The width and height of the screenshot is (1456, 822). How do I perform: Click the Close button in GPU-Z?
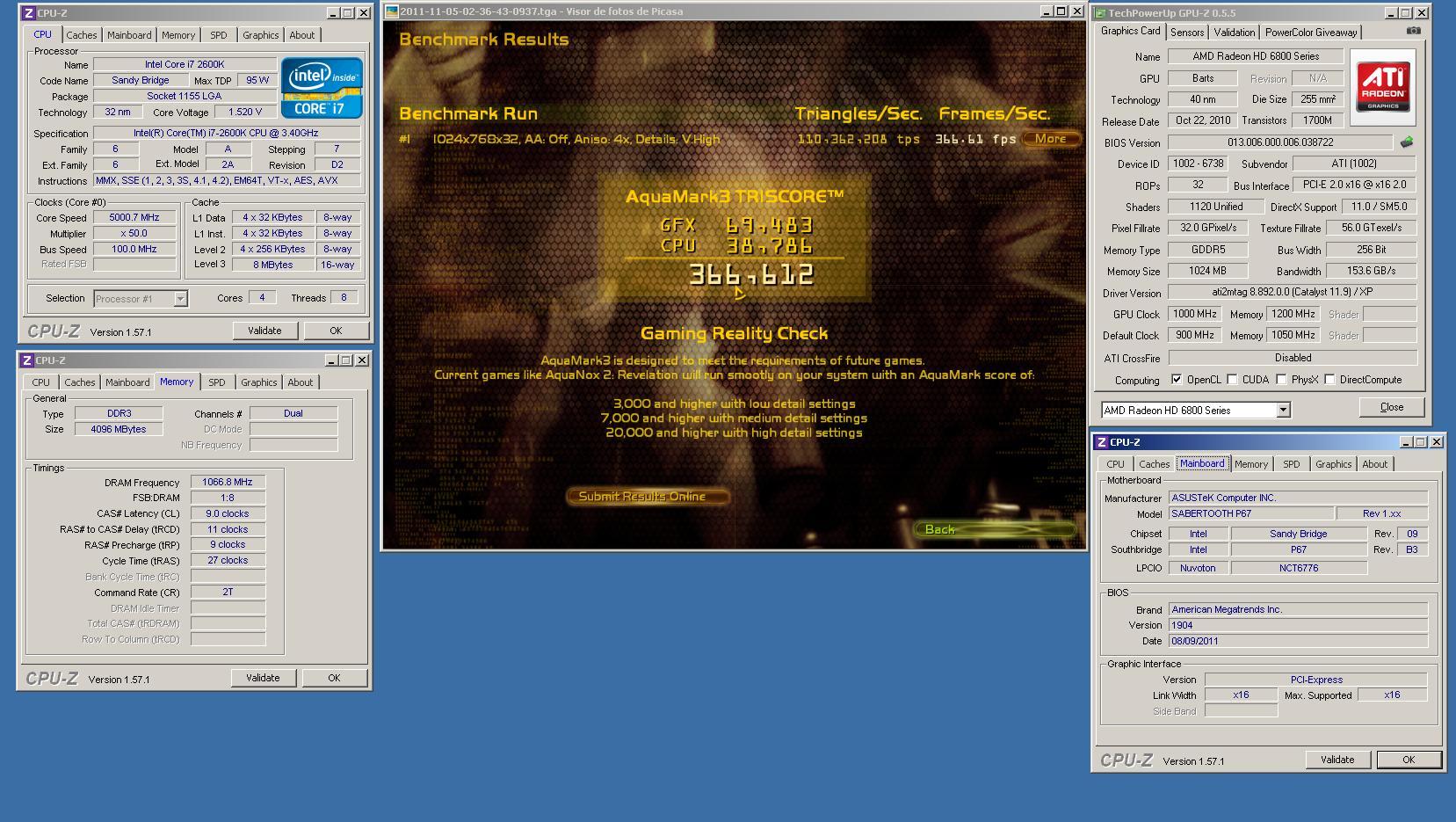tap(1392, 407)
